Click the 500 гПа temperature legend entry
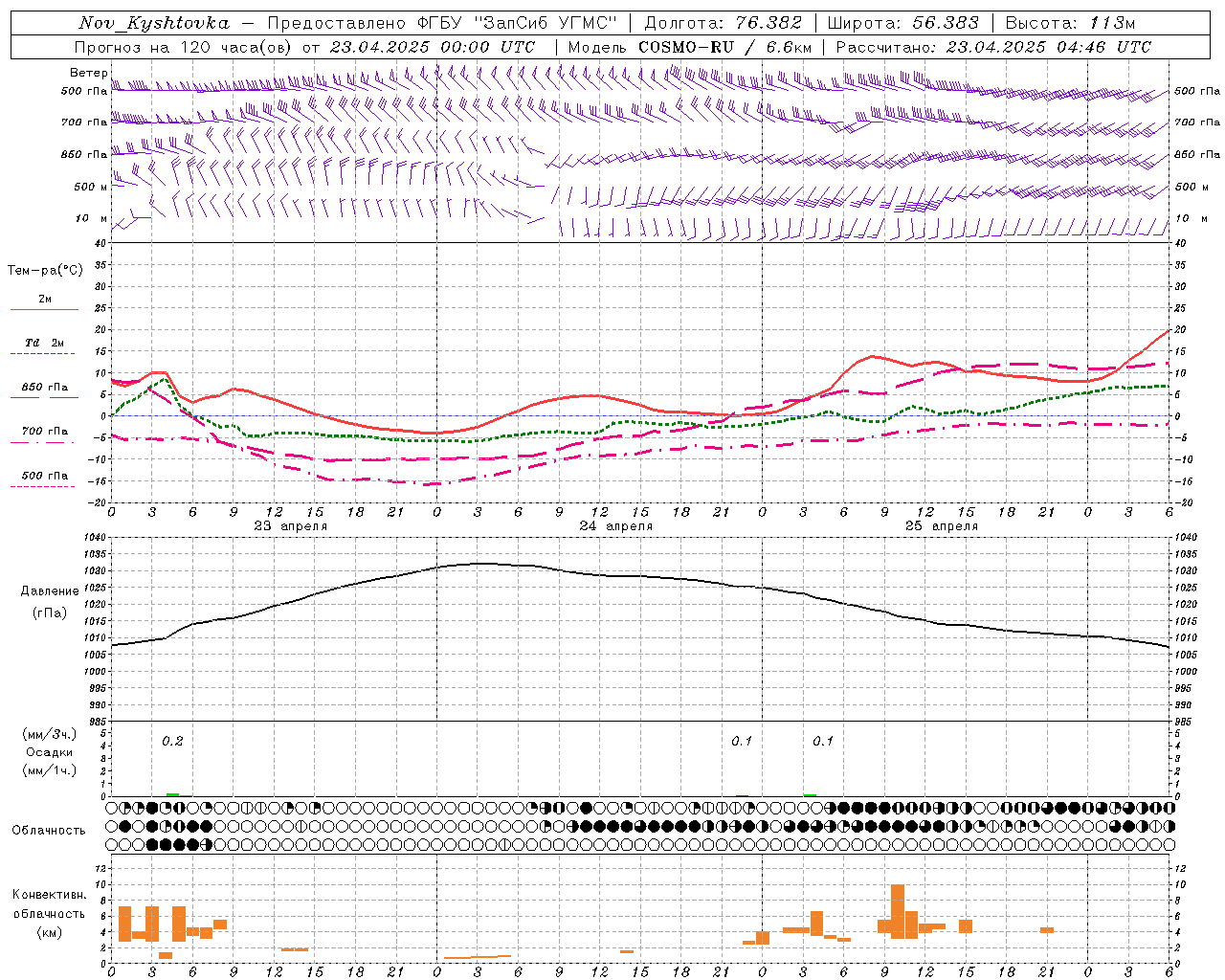 (x=45, y=476)
